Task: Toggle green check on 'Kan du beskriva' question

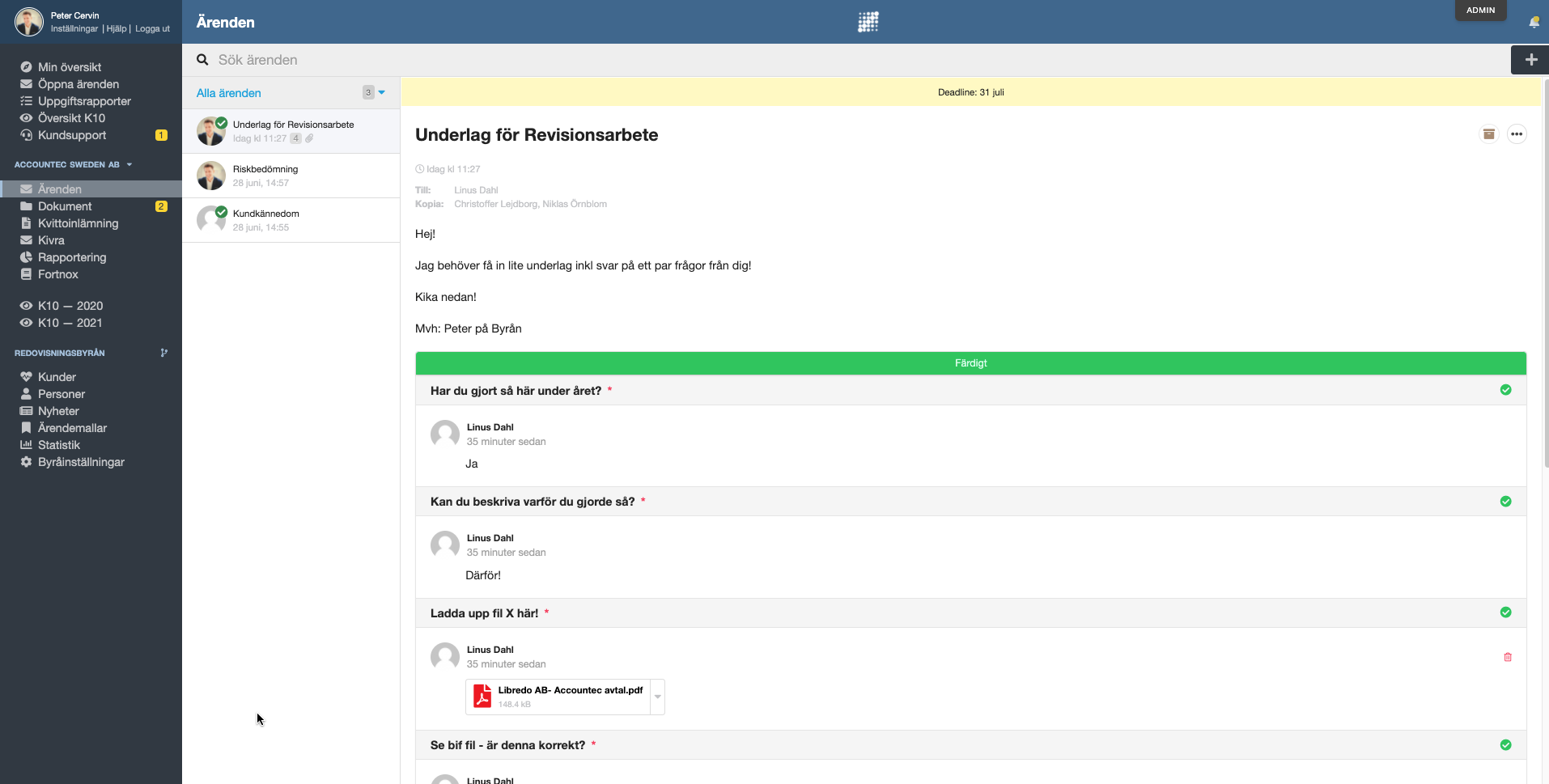Action: point(1505,502)
